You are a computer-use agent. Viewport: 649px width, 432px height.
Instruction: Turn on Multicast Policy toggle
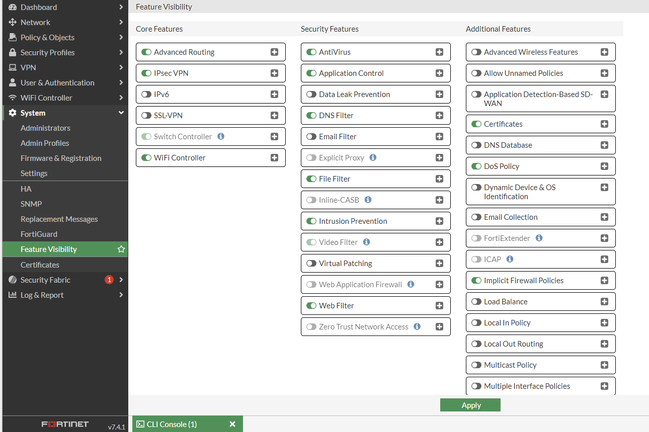[x=476, y=365]
